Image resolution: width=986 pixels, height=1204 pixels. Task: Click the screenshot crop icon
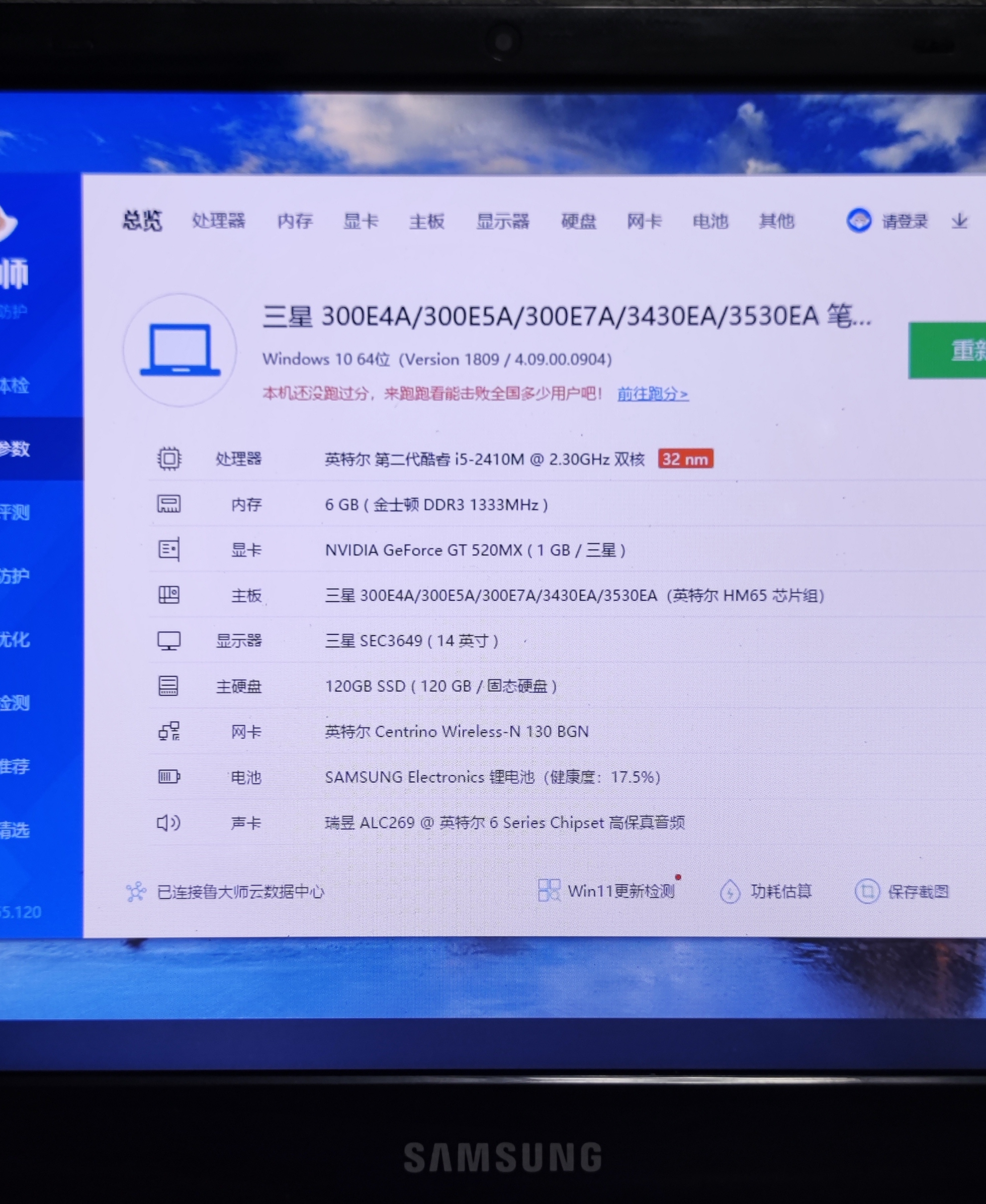tap(867, 891)
